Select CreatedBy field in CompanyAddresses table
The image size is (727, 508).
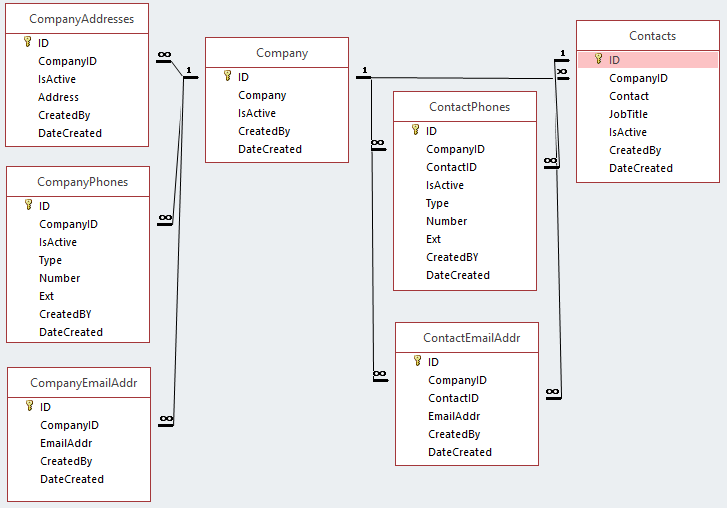[64, 115]
